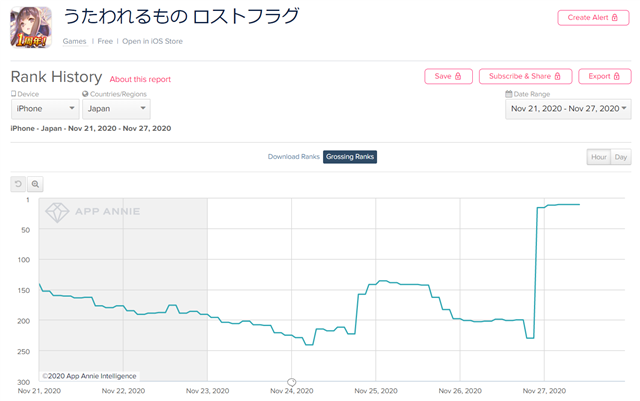Screen dimensions: 640x401
Task: Click the lock icon on Export button
Action: (x=617, y=76)
